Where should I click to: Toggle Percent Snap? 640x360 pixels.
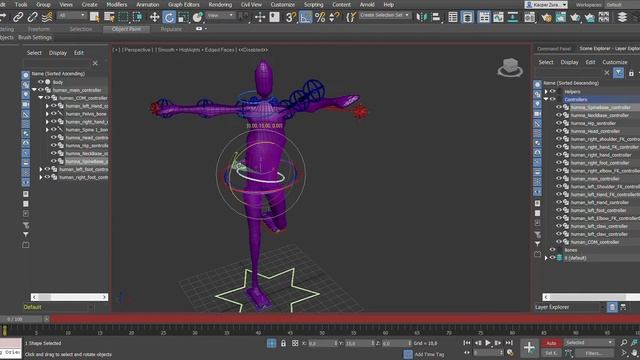(320, 17)
